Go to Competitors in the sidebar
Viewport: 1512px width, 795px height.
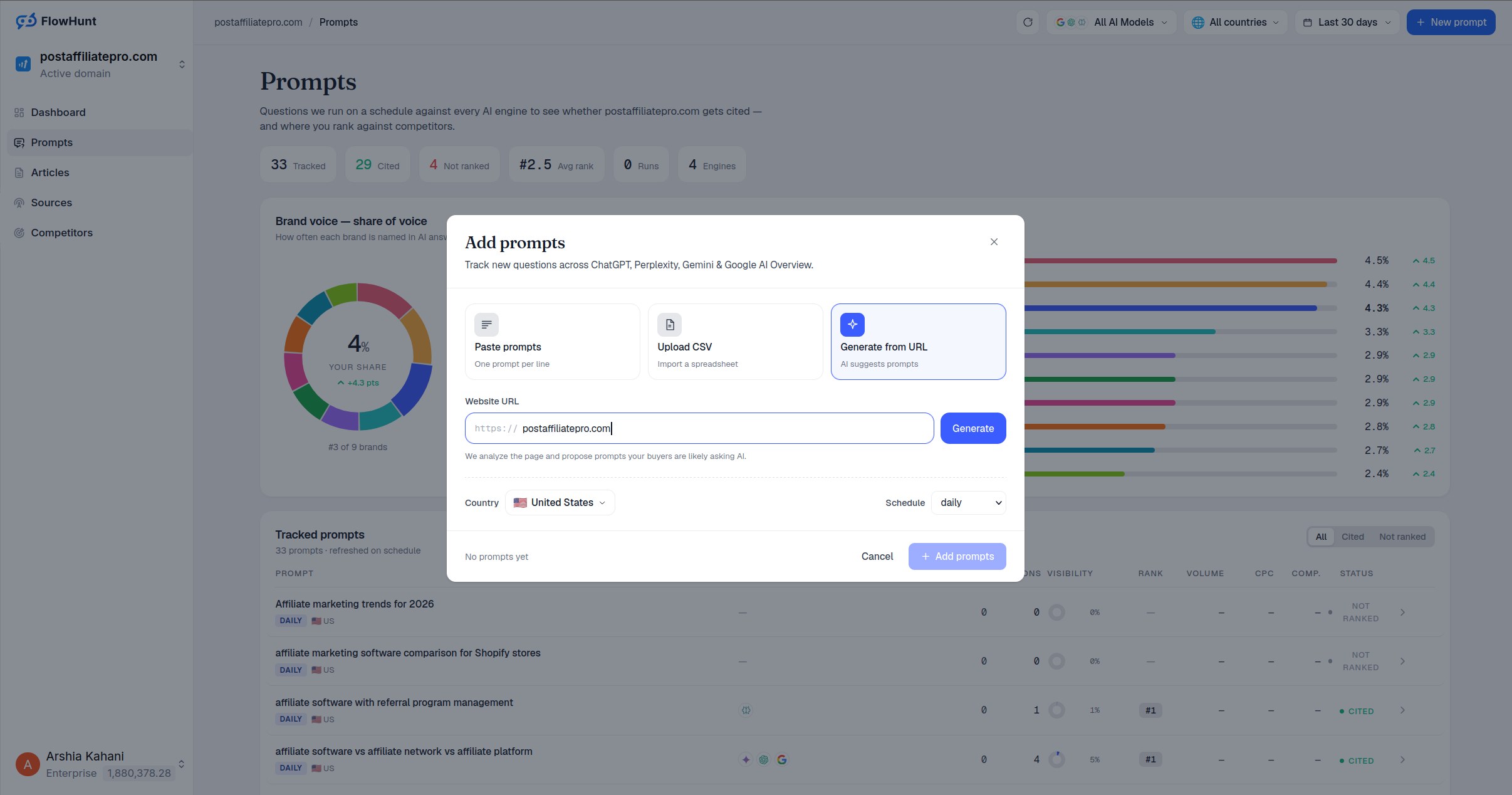(x=100, y=233)
